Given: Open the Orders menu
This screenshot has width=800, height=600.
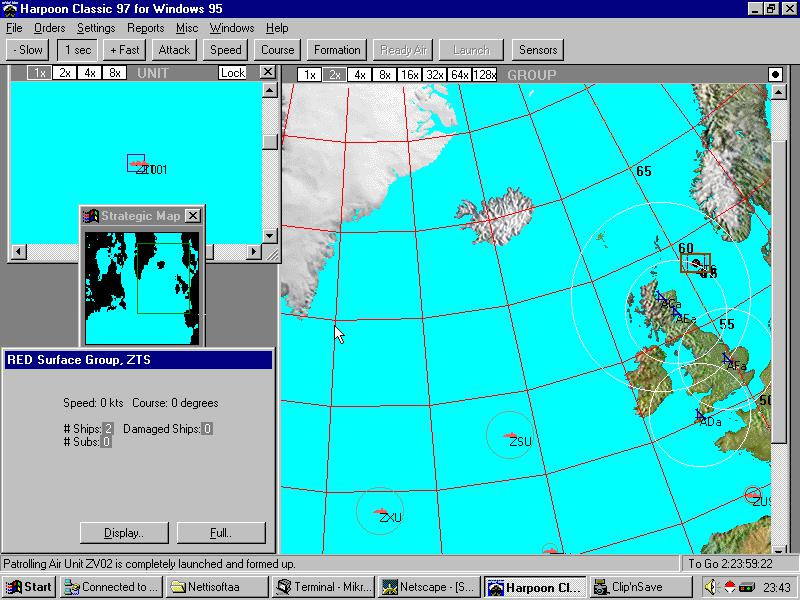Looking at the screenshot, I should tap(49, 28).
